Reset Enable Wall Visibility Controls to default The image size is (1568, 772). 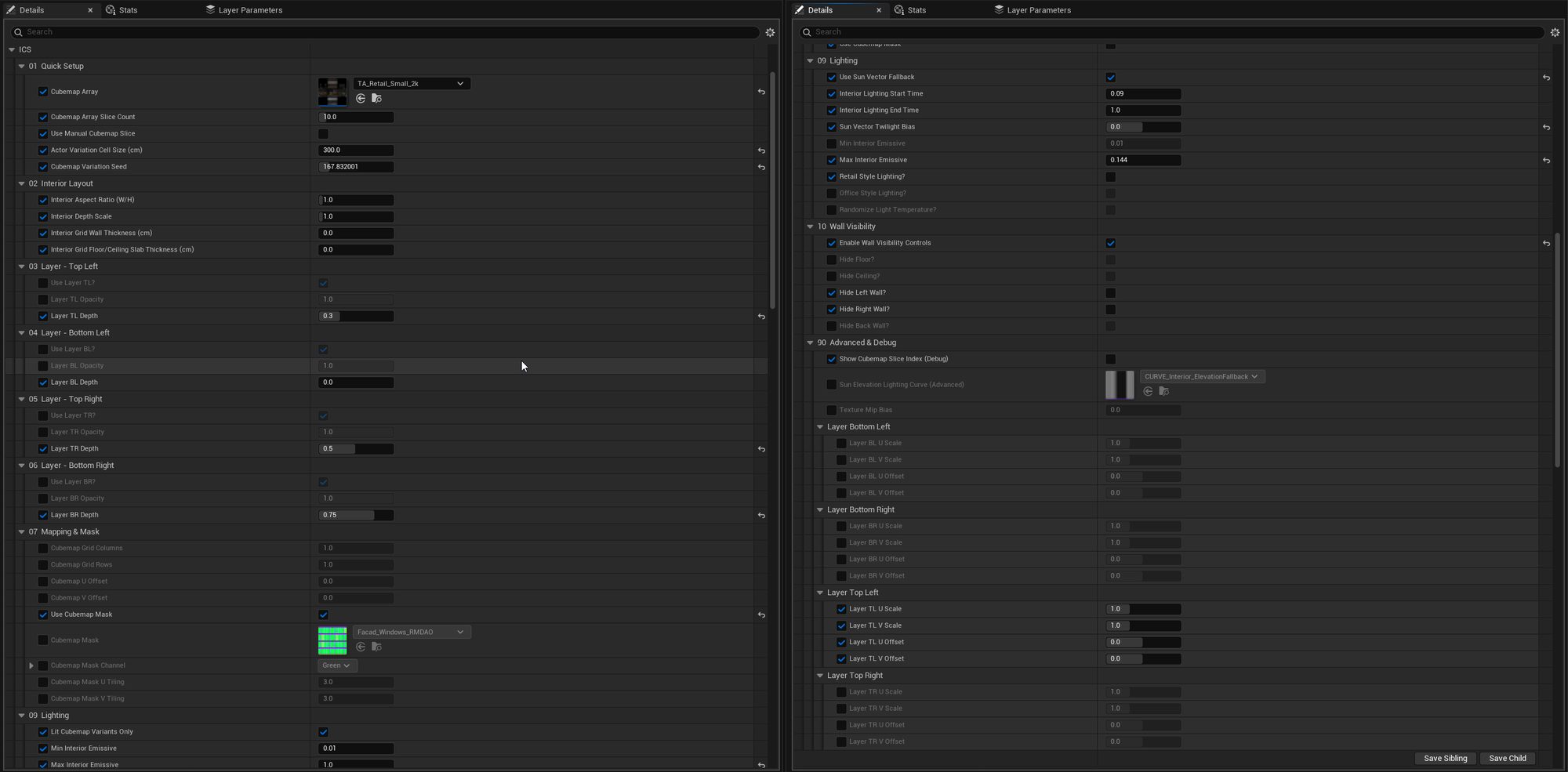(x=1546, y=244)
